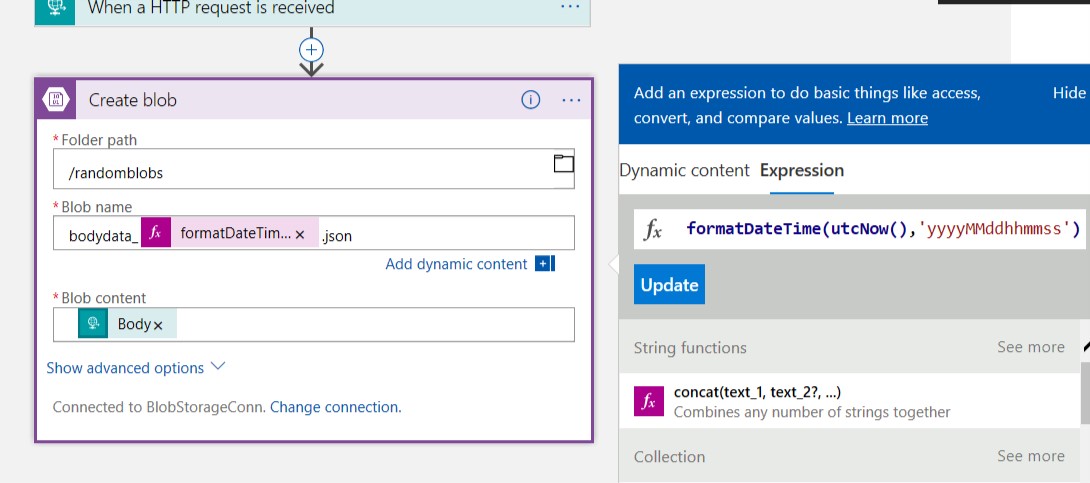
Task: Click the fx icon on formatDateTime token
Action: (156, 233)
